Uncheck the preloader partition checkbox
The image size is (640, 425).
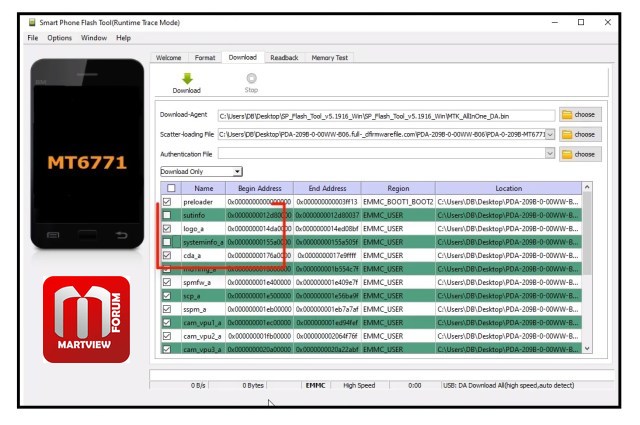coord(167,202)
